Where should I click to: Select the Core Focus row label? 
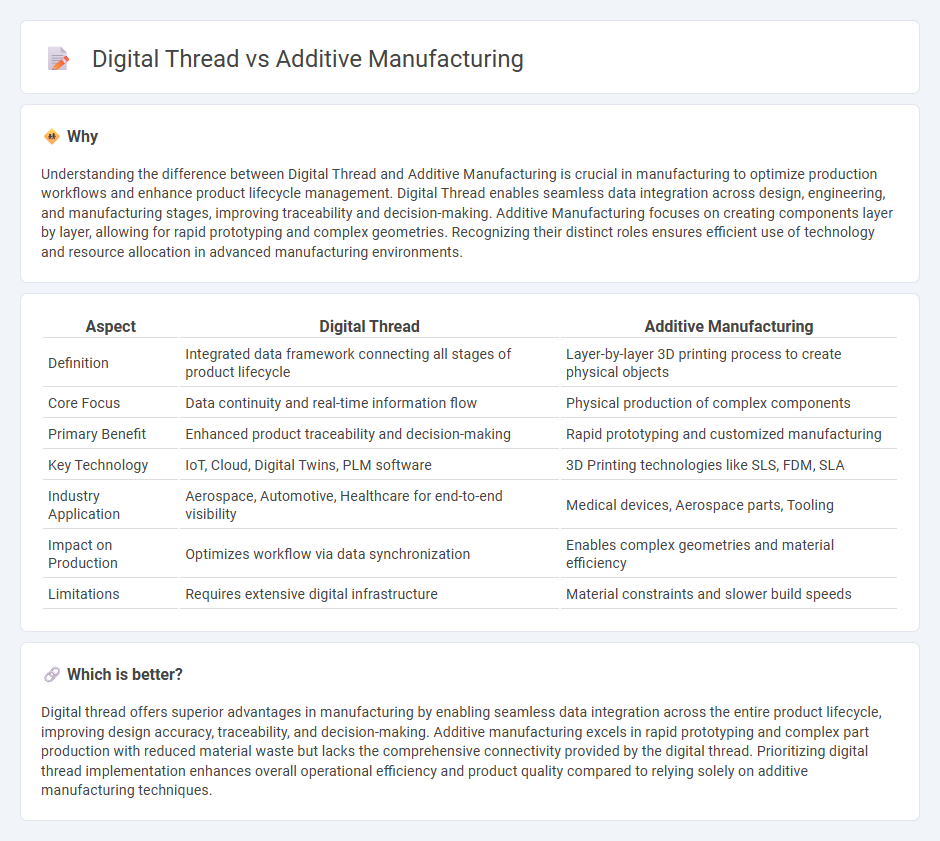click(84, 403)
